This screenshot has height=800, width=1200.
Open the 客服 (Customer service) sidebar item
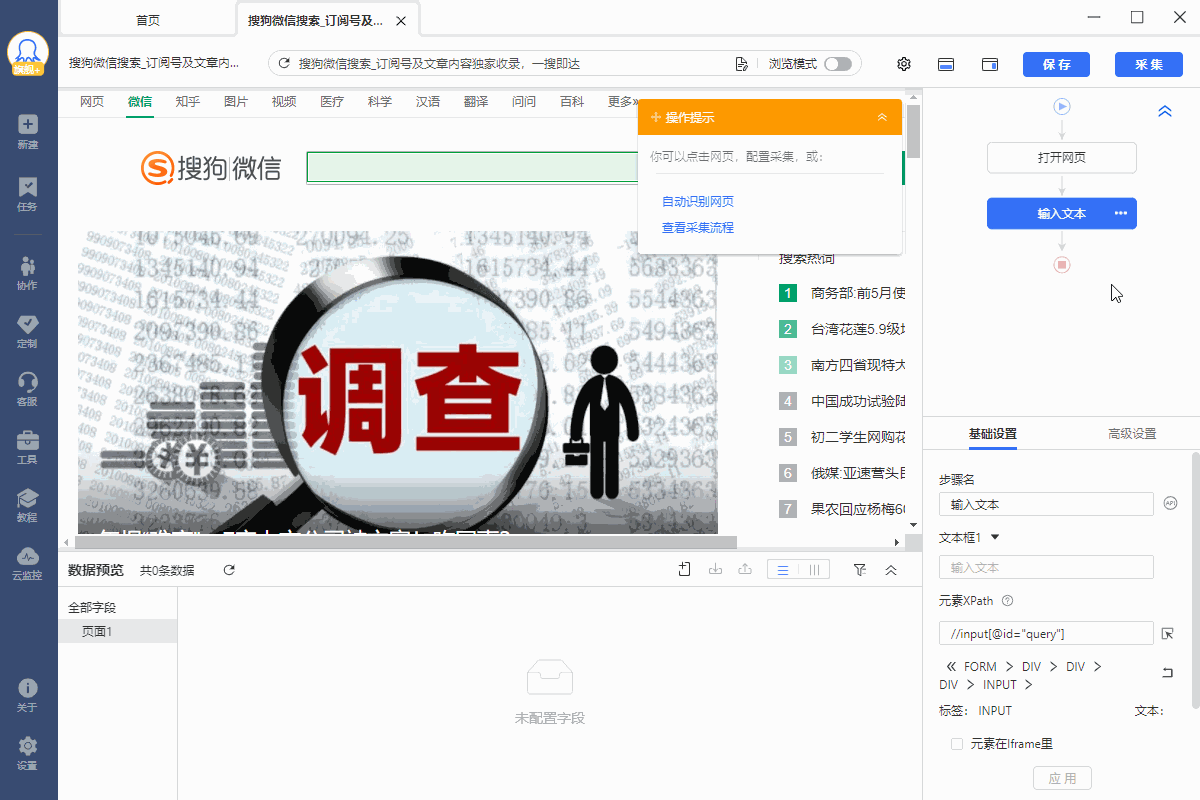(28, 389)
